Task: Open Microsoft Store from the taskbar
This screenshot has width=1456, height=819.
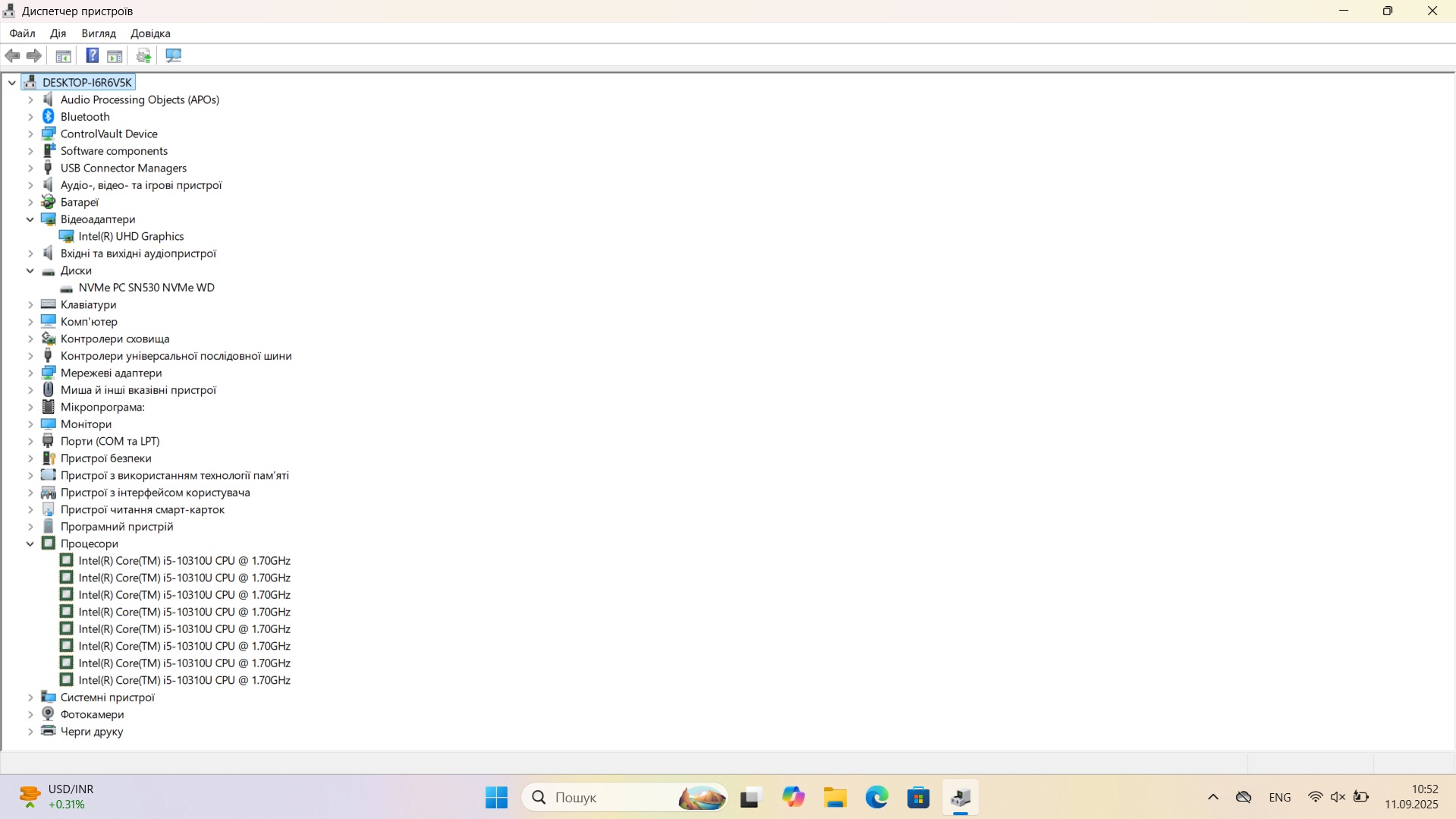Action: pos(919,797)
